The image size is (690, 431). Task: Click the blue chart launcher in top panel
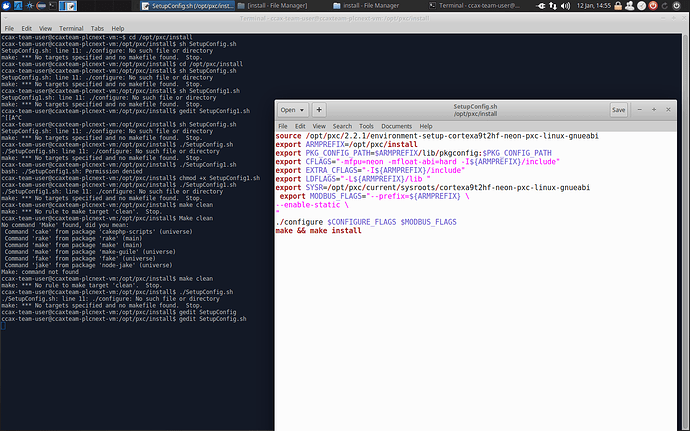point(18,6)
